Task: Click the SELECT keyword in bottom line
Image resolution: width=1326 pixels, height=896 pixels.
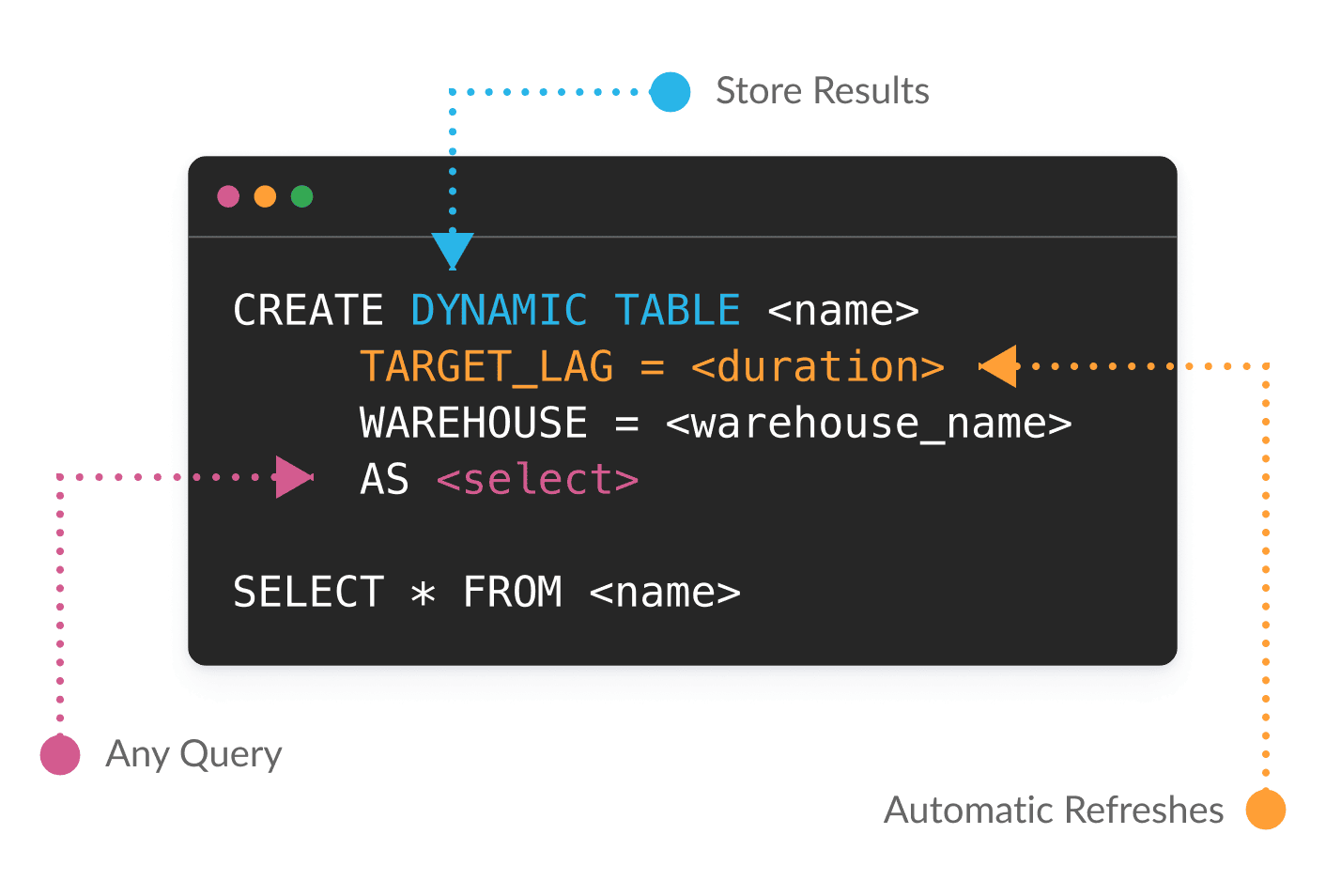Action: (308, 593)
